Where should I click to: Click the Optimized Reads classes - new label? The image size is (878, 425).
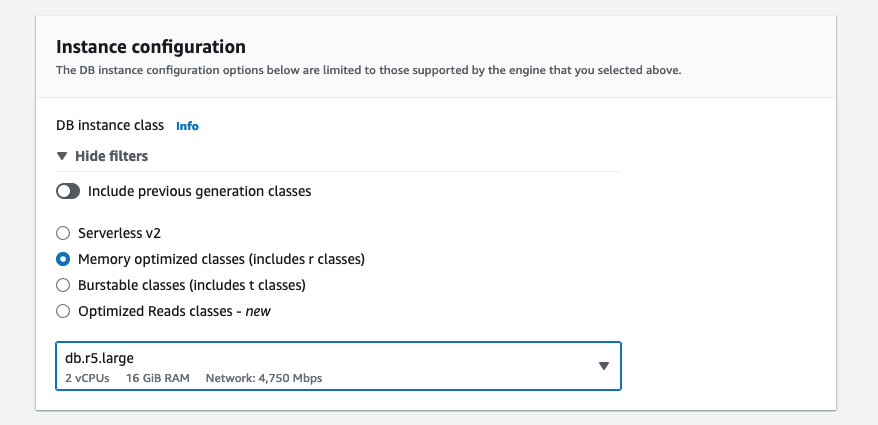(174, 311)
